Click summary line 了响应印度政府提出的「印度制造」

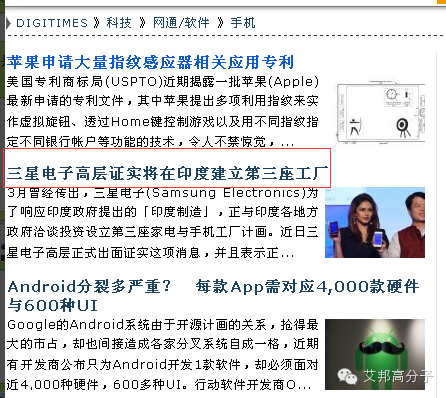(163, 212)
